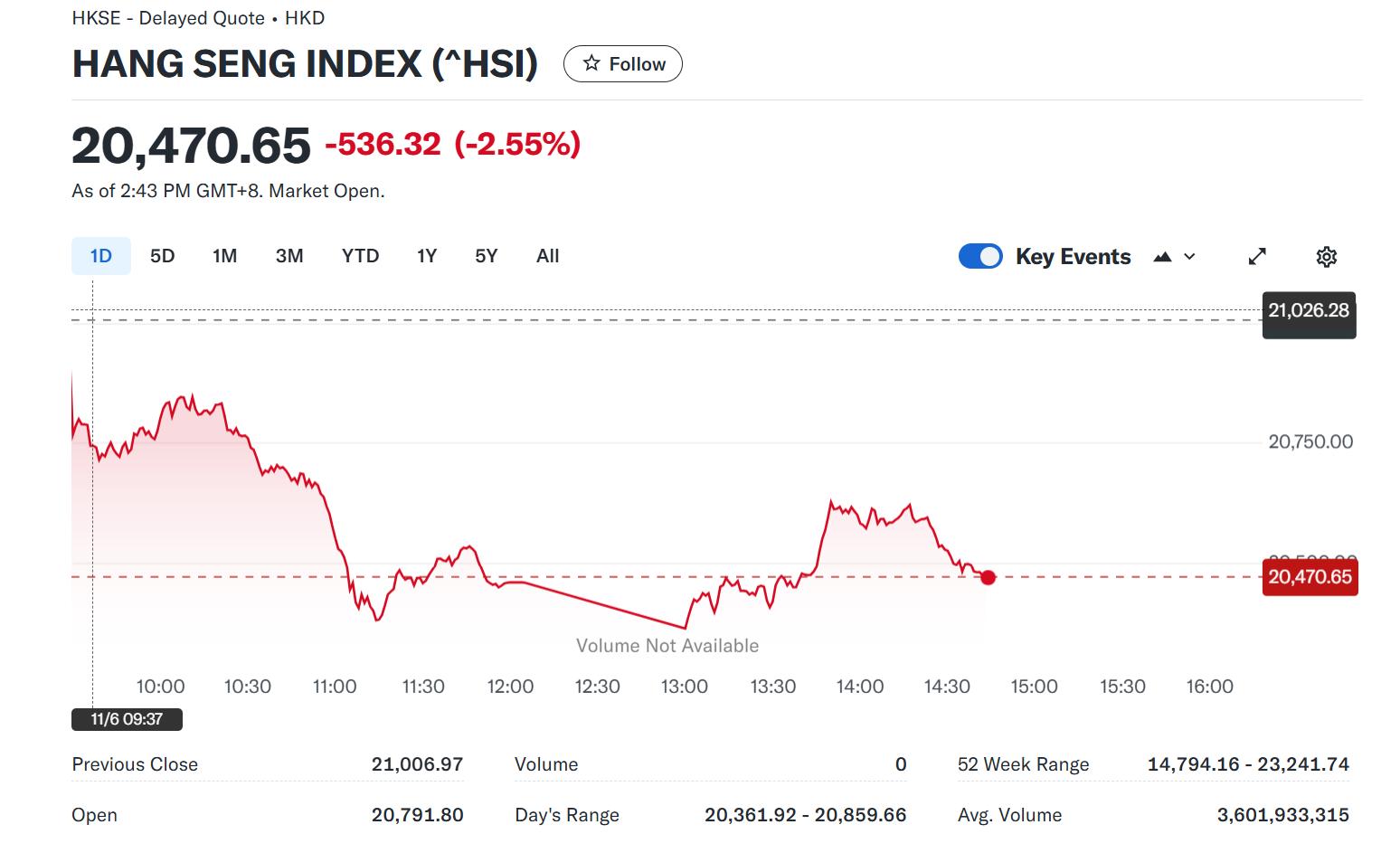Expand chart to full screen
The height and width of the screenshot is (853, 1400).
tap(1257, 257)
